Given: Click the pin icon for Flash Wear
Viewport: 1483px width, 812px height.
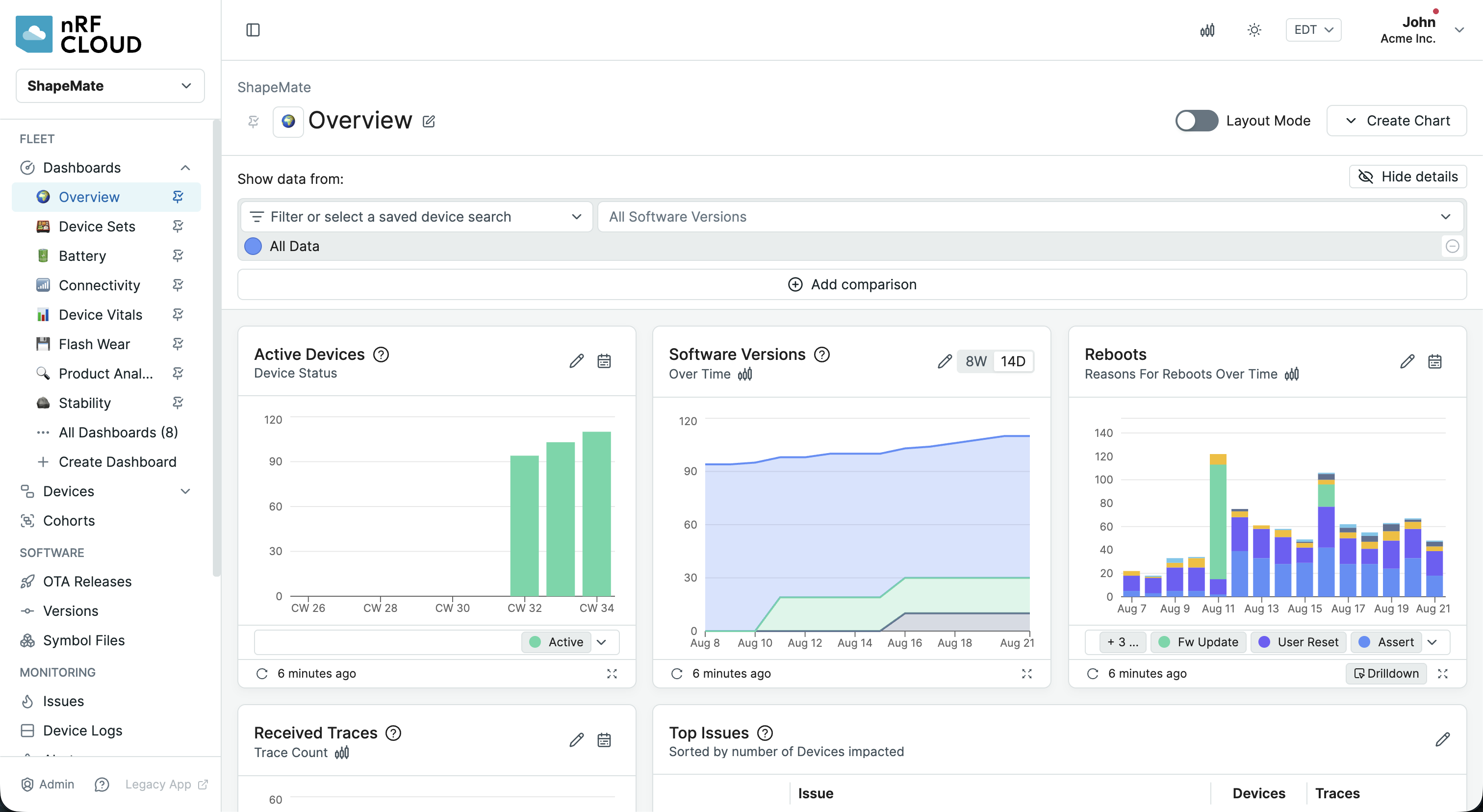Looking at the screenshot, I should pyautogui.click(x=178, y=344).
